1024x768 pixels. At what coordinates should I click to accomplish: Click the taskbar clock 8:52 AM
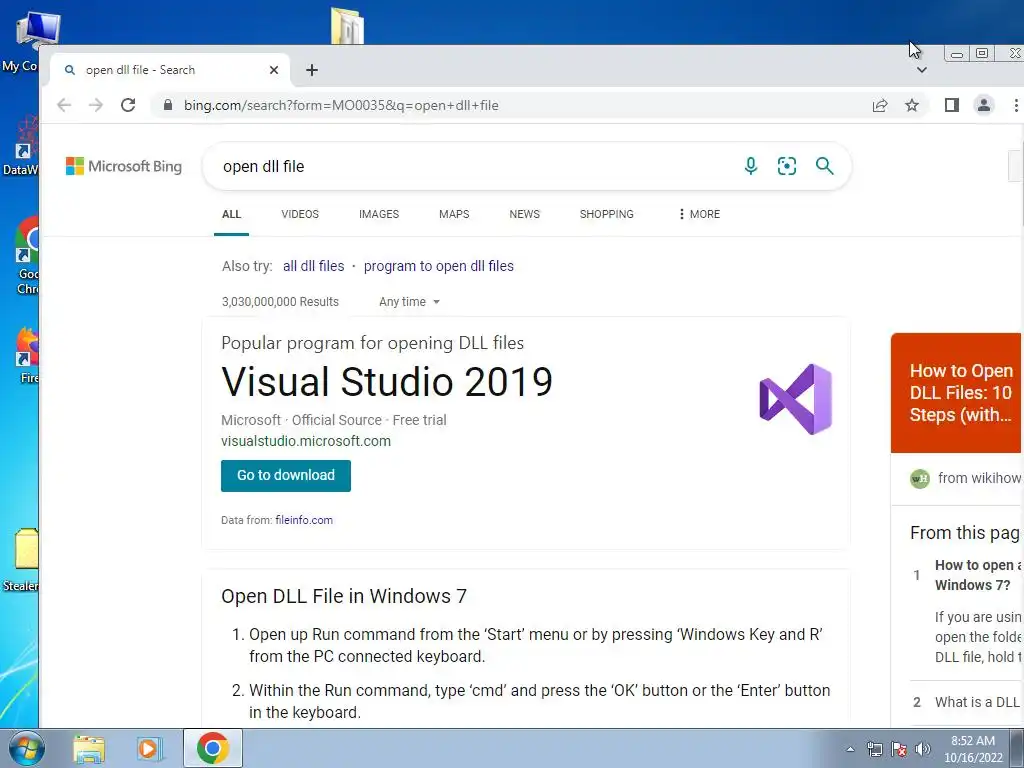tap(973, 741)
